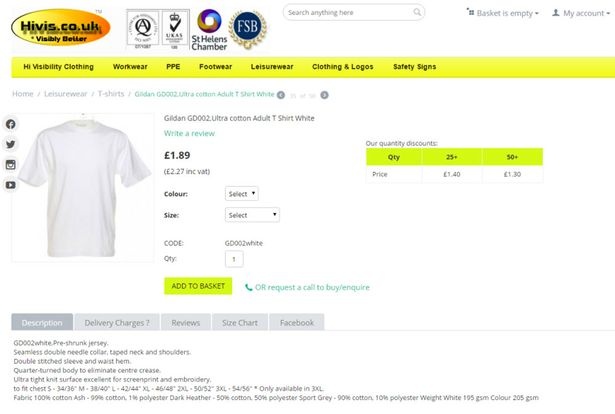Open the Colour select dropdown
615x414 pixels.
coord(242,193)
